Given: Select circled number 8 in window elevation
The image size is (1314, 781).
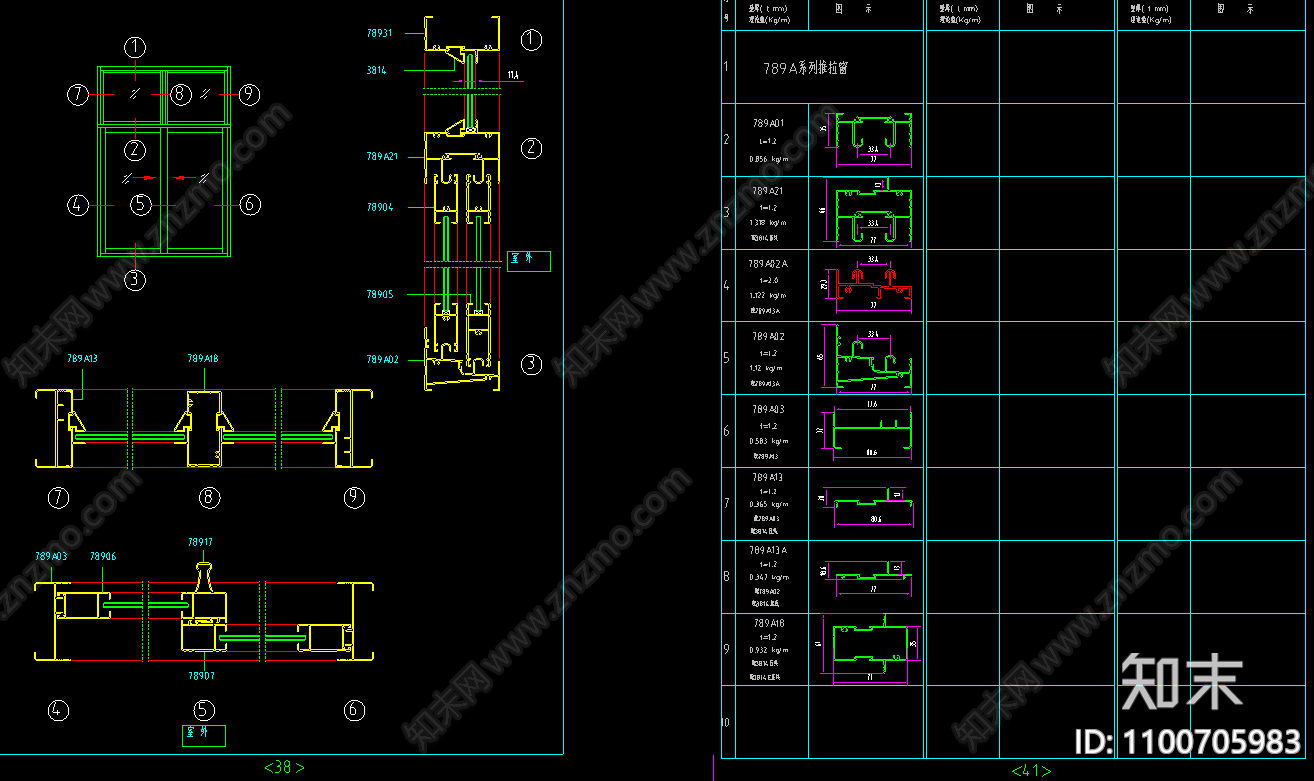Looking at the screenshot, I should (179, 95).
